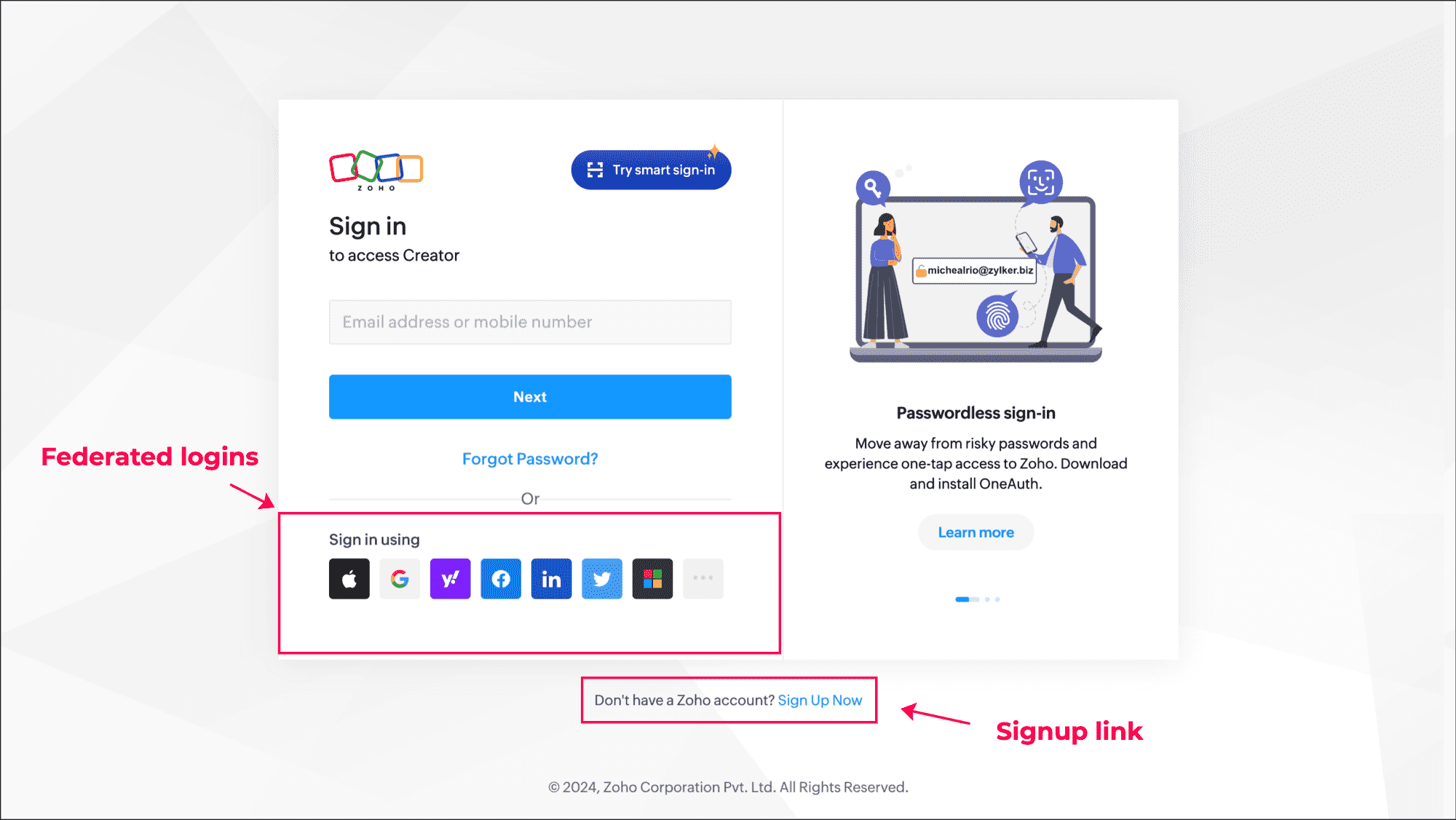Open the Forgot Password? link
Viewport: 1456px width, 820px height.
pyautogui.click(x=530, y=459)
